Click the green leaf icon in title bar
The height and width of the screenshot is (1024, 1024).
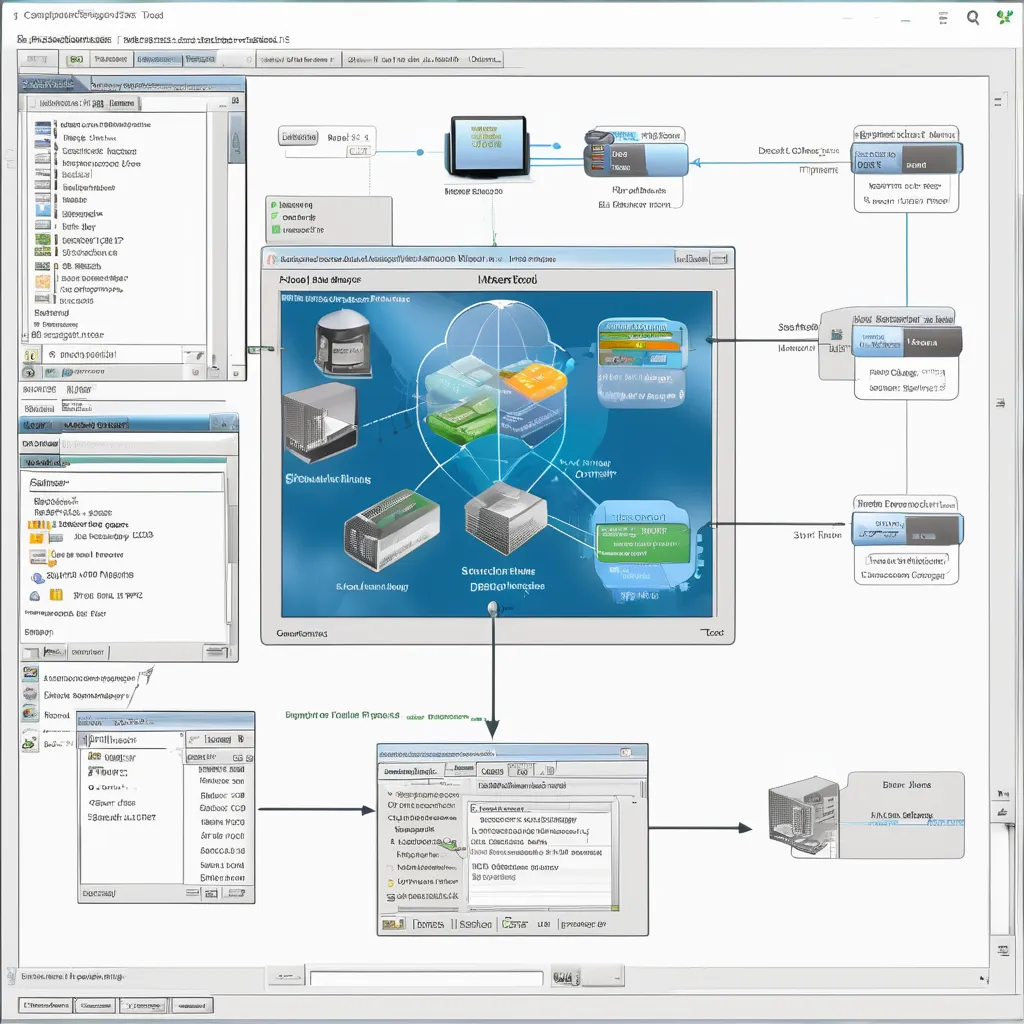[1003, 17]
